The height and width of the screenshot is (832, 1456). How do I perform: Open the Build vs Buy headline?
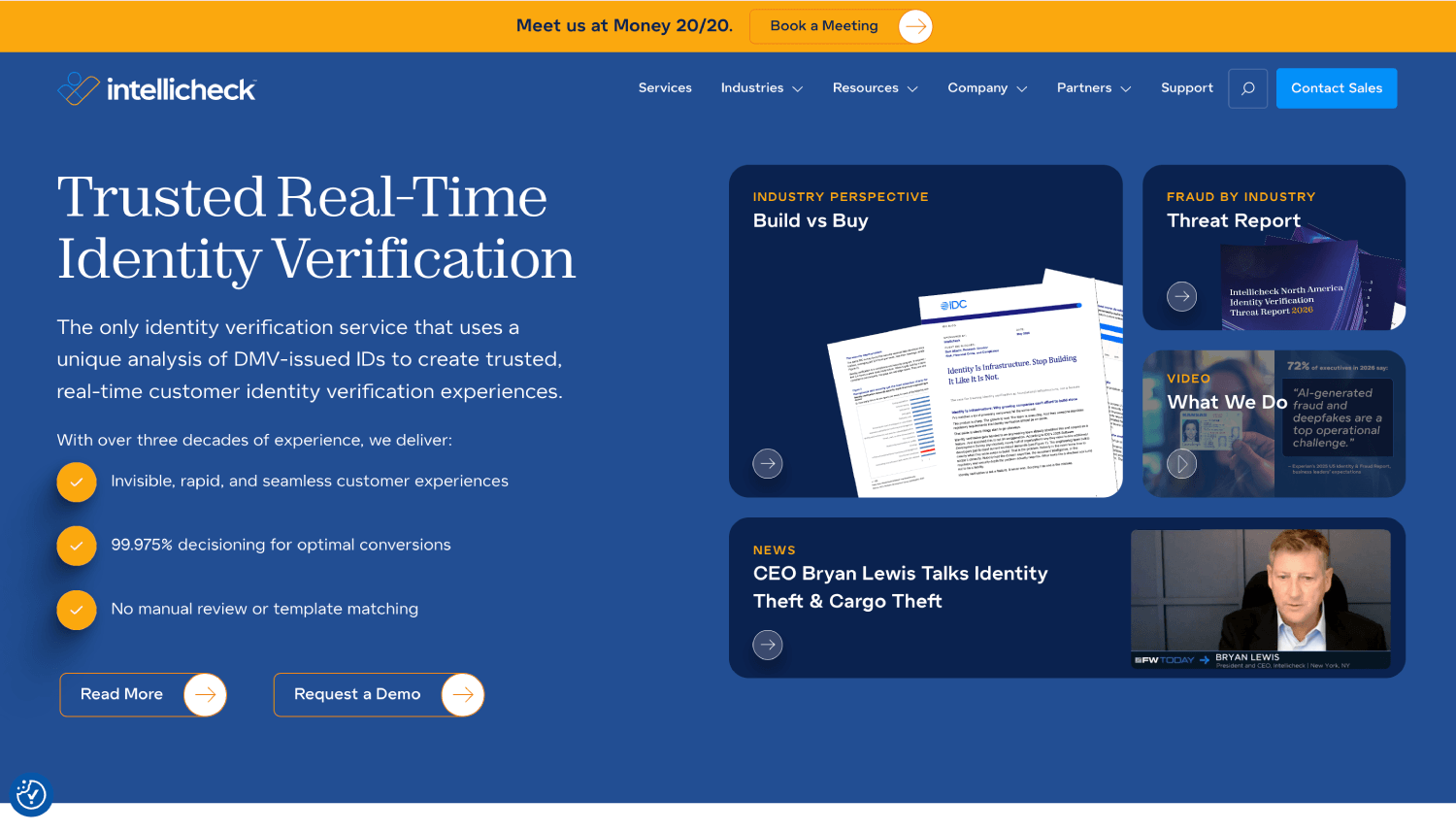pos(811,221)
